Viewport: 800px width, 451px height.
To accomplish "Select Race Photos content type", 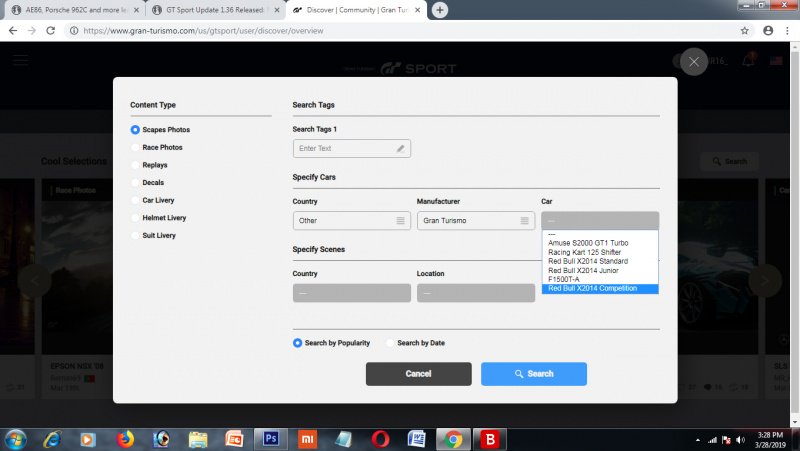I will [x=157, y=147].
